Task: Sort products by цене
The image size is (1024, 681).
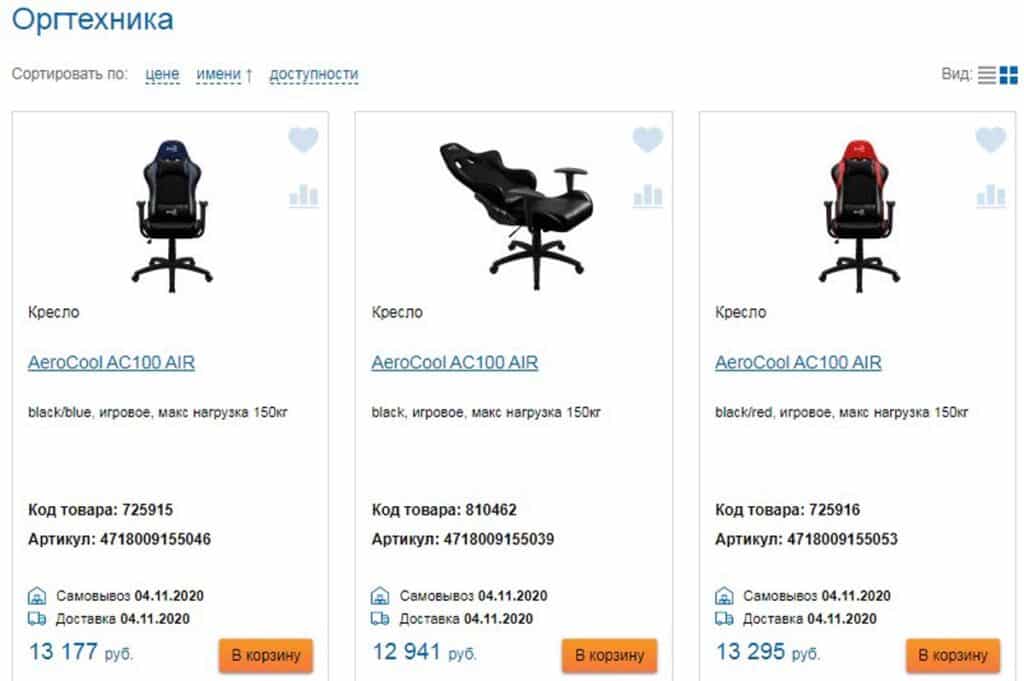Action: click(162, 74)
